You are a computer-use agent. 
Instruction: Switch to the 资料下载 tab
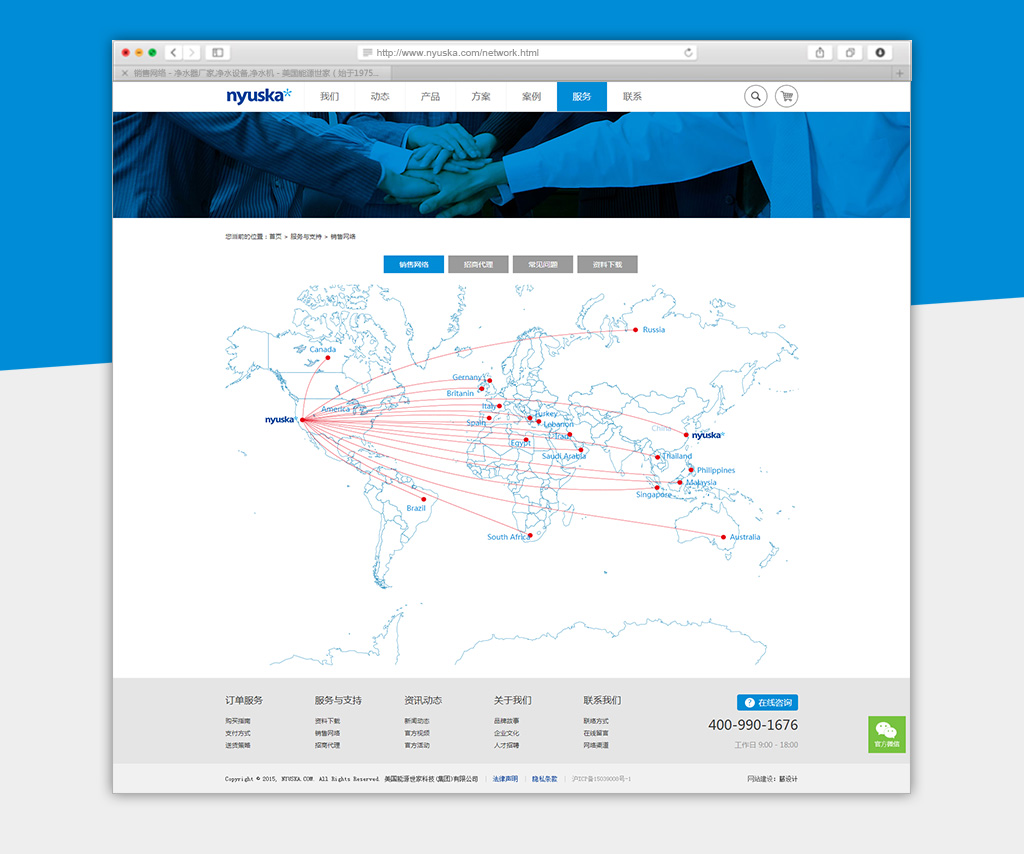pos(607,265)
